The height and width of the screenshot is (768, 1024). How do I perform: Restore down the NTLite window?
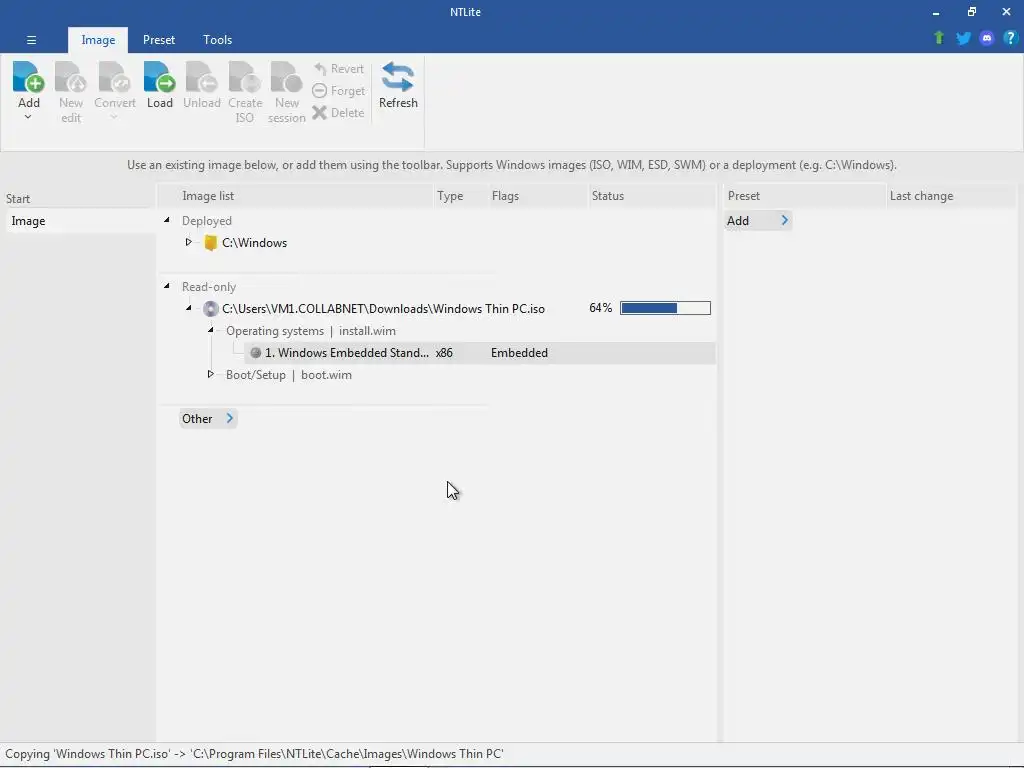pos(972,12)
